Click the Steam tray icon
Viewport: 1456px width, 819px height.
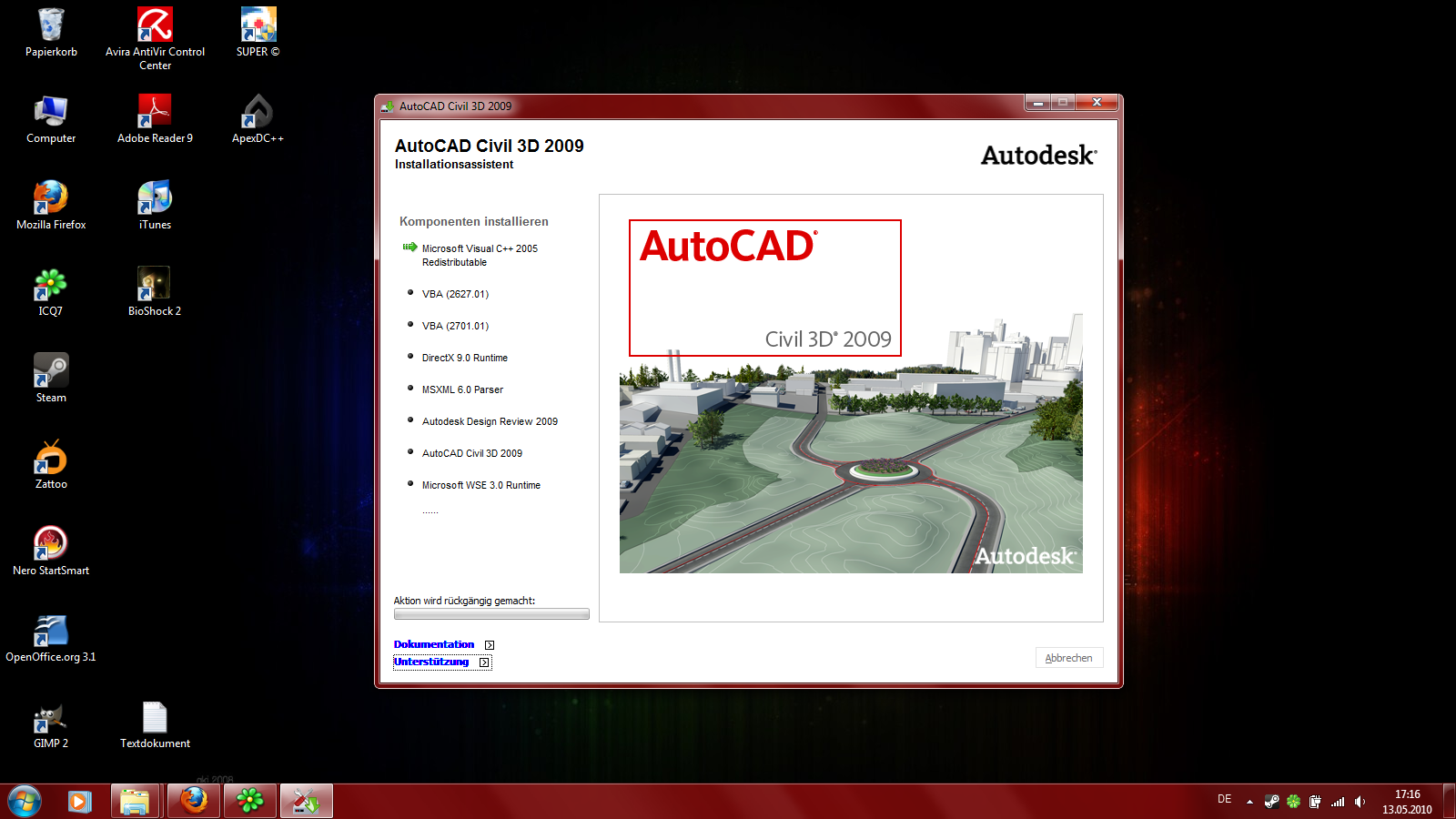pos(1271,802)
